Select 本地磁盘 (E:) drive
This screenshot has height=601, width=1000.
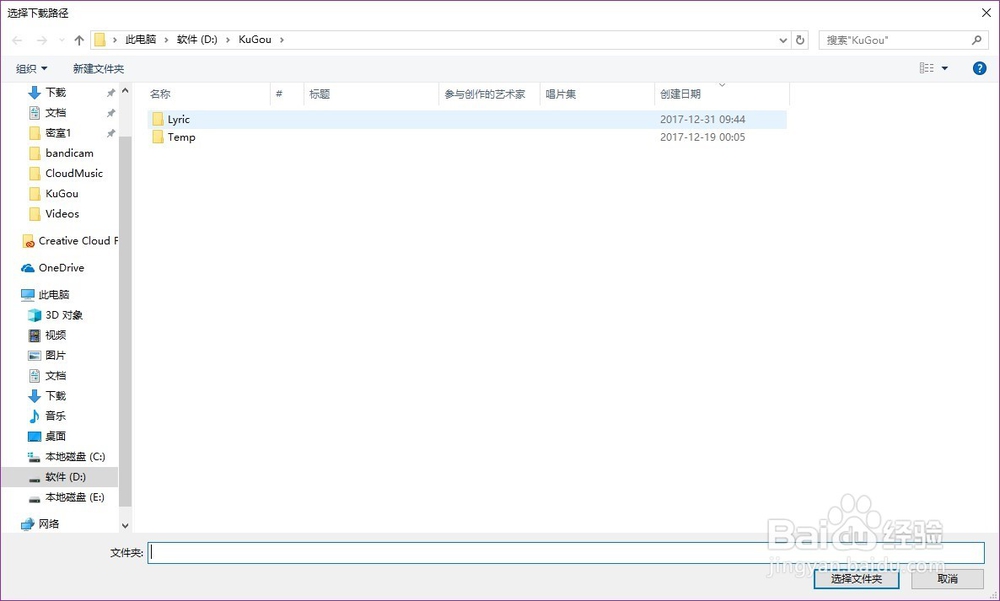point(75,497)
